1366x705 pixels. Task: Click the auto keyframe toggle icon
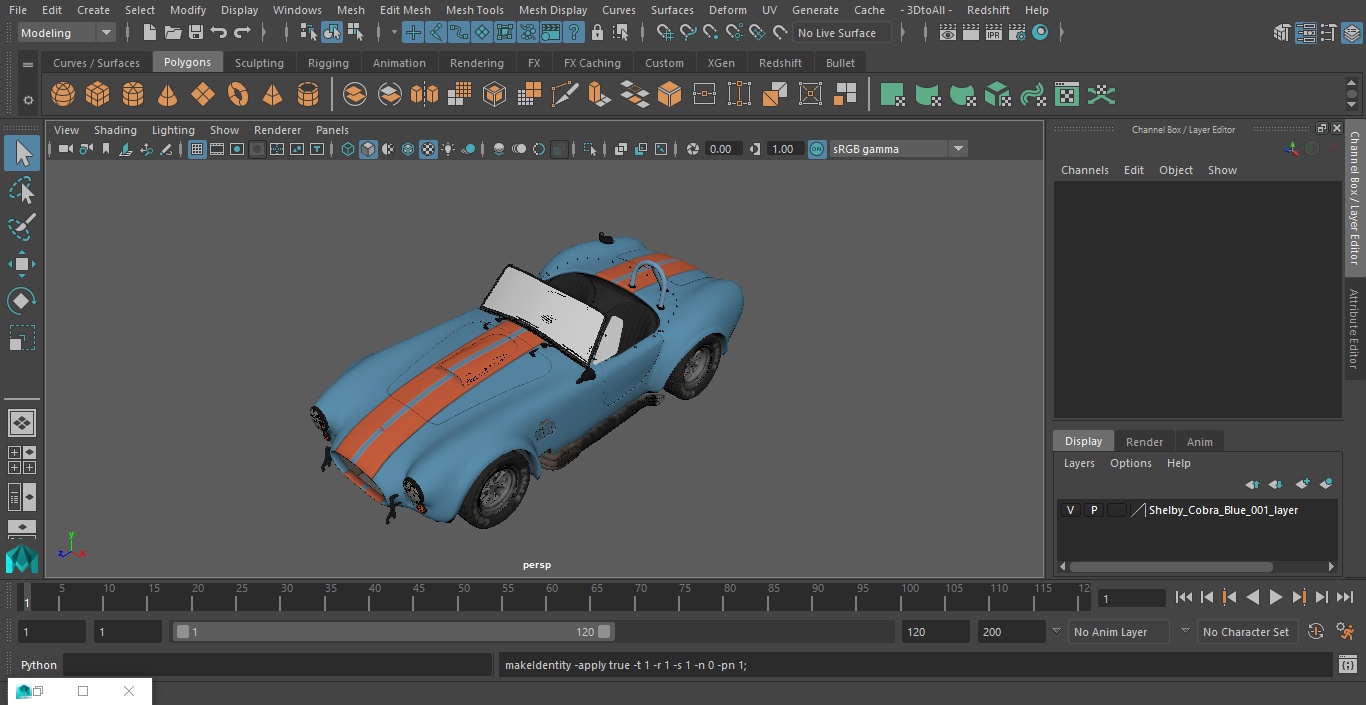(x=1316, y=632)
